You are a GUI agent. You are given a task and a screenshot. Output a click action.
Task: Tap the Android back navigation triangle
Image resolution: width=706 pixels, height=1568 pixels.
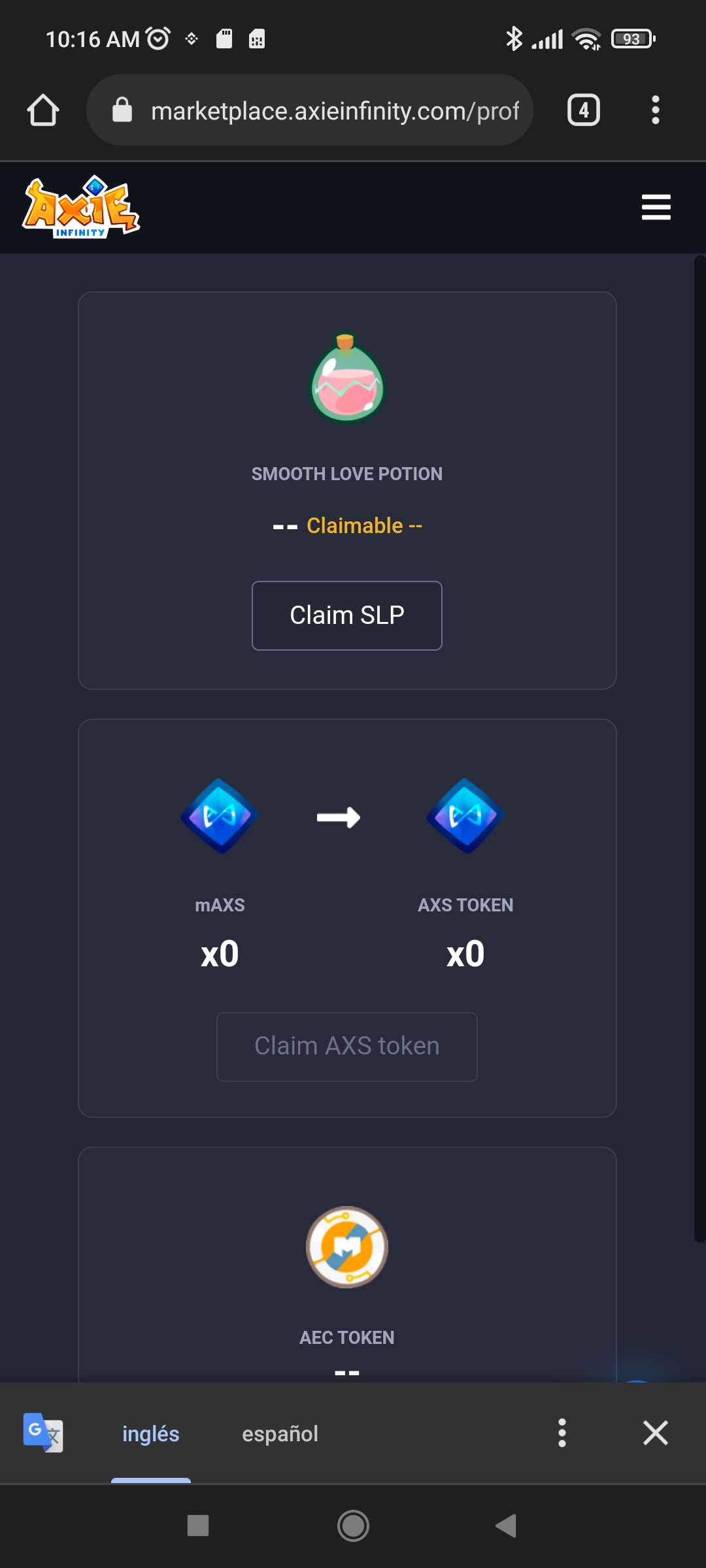pos(507,1526)
